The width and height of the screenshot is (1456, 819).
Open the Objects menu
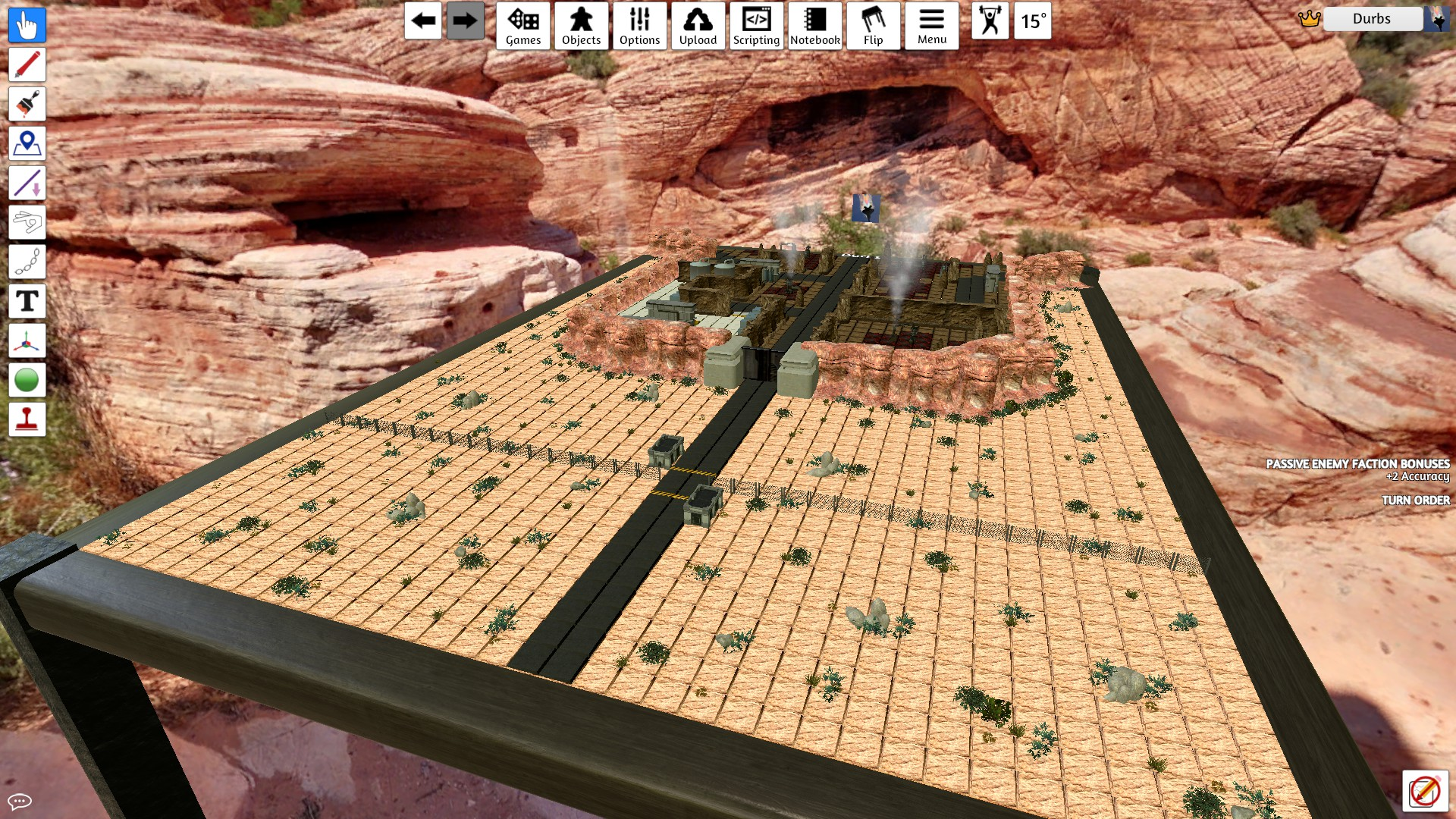(x=582, y=26)
